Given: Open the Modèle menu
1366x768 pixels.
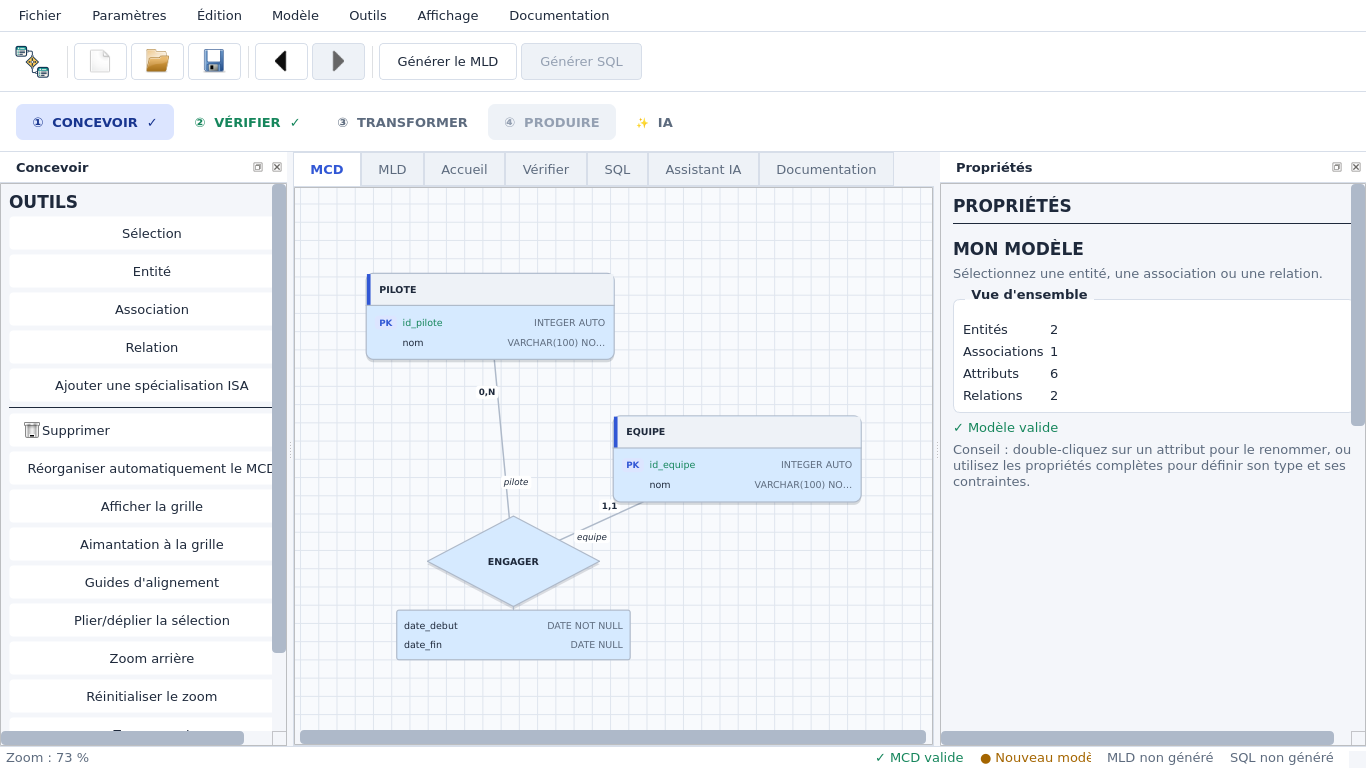Looking at the screenshot, I should point(295,15).
